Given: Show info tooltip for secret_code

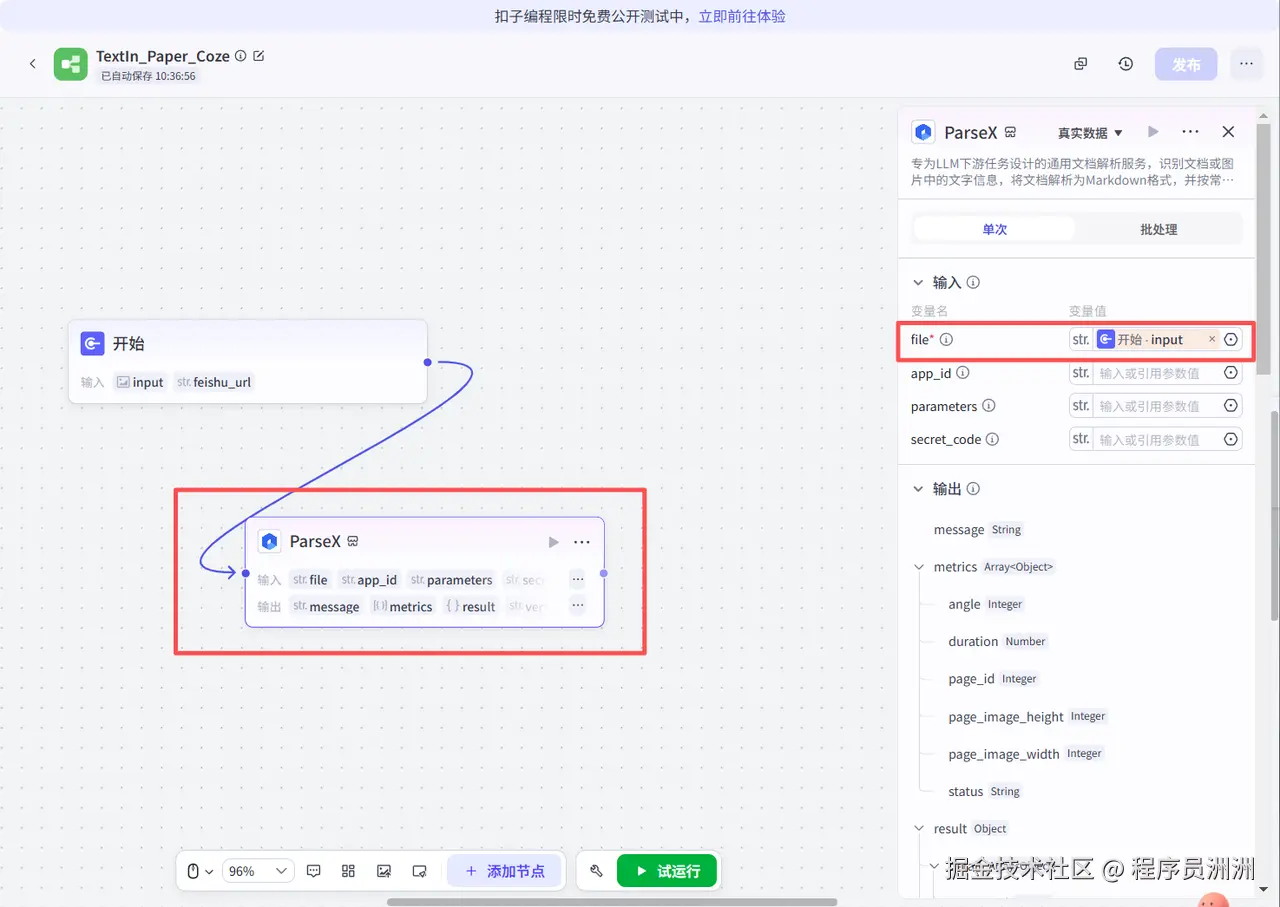Looking at the screenshot, I should coord(992,439).
